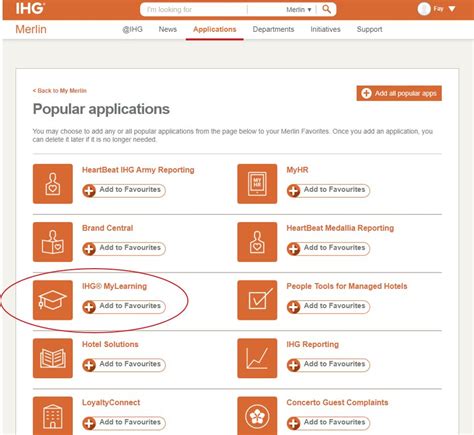The height and width of the screenshot is (435, 474).
Task: Open the Hotel Solutions book tile icon
Action: (x=53, y=358)
